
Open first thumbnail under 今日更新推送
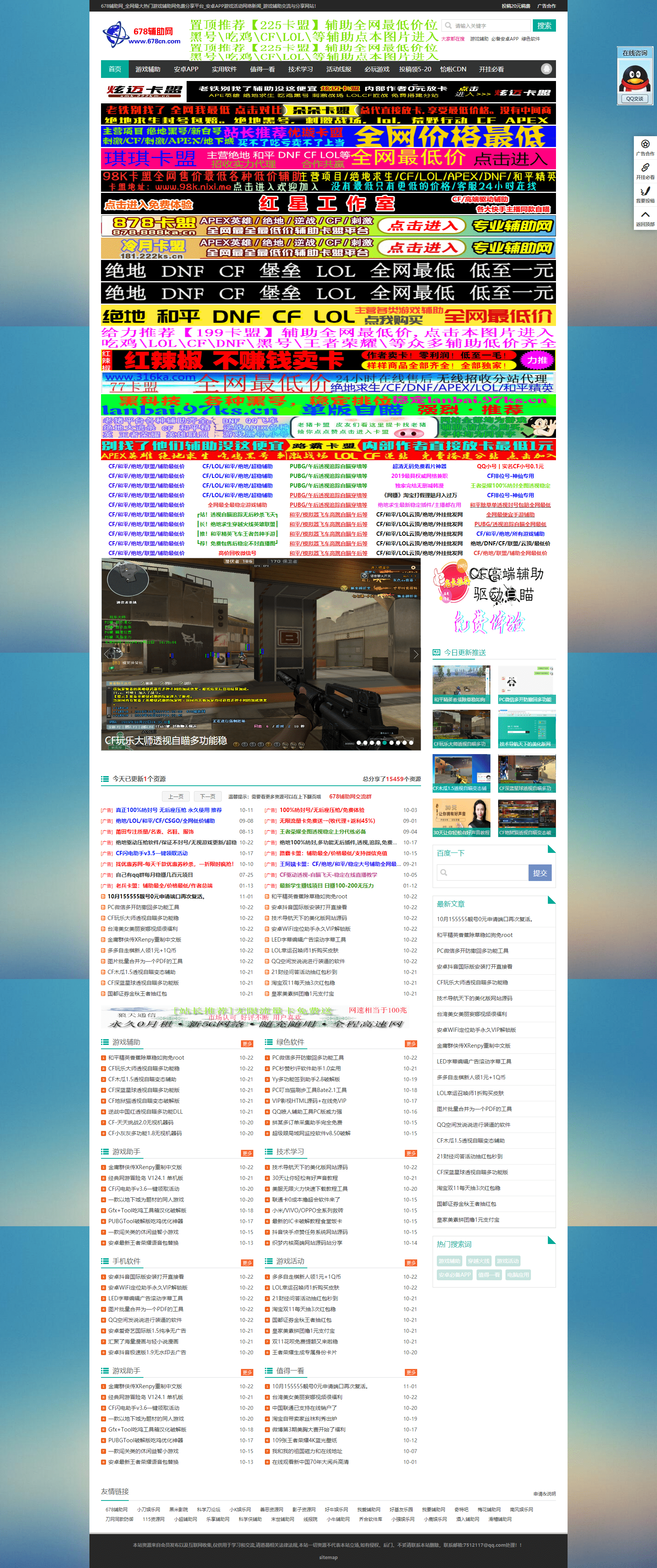pos(461,684)
